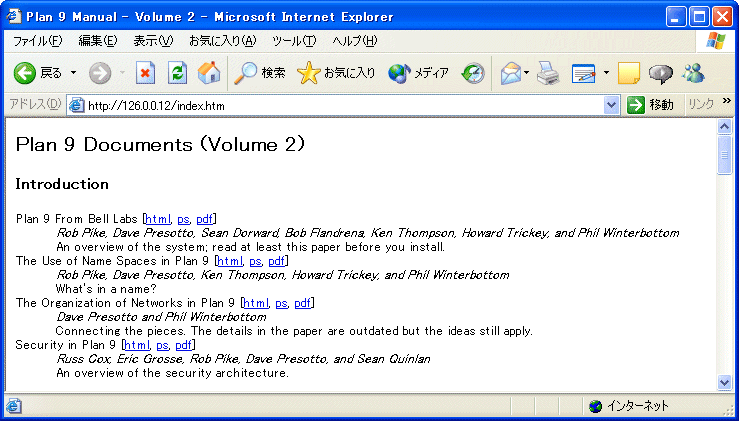Image resolution: width=739 pixels, height=421 pixels.
Task: Open the メディア media pane
Action: (418, 73)
